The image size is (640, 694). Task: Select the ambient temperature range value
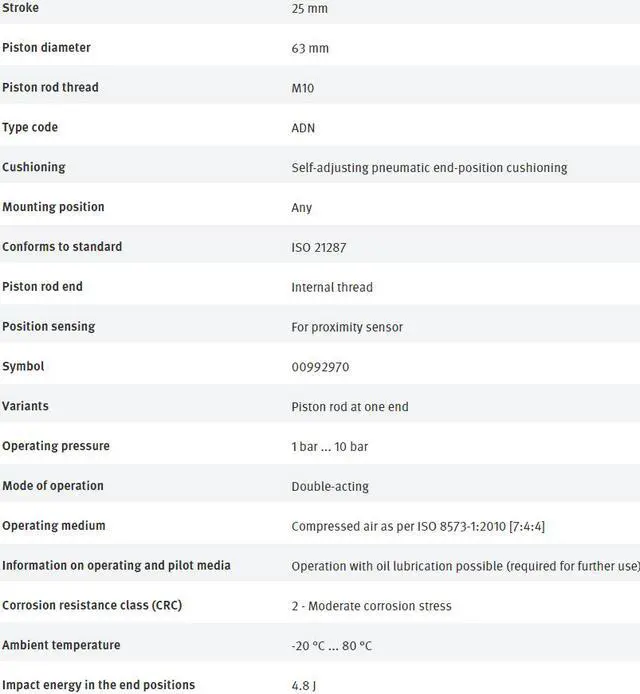332,646
